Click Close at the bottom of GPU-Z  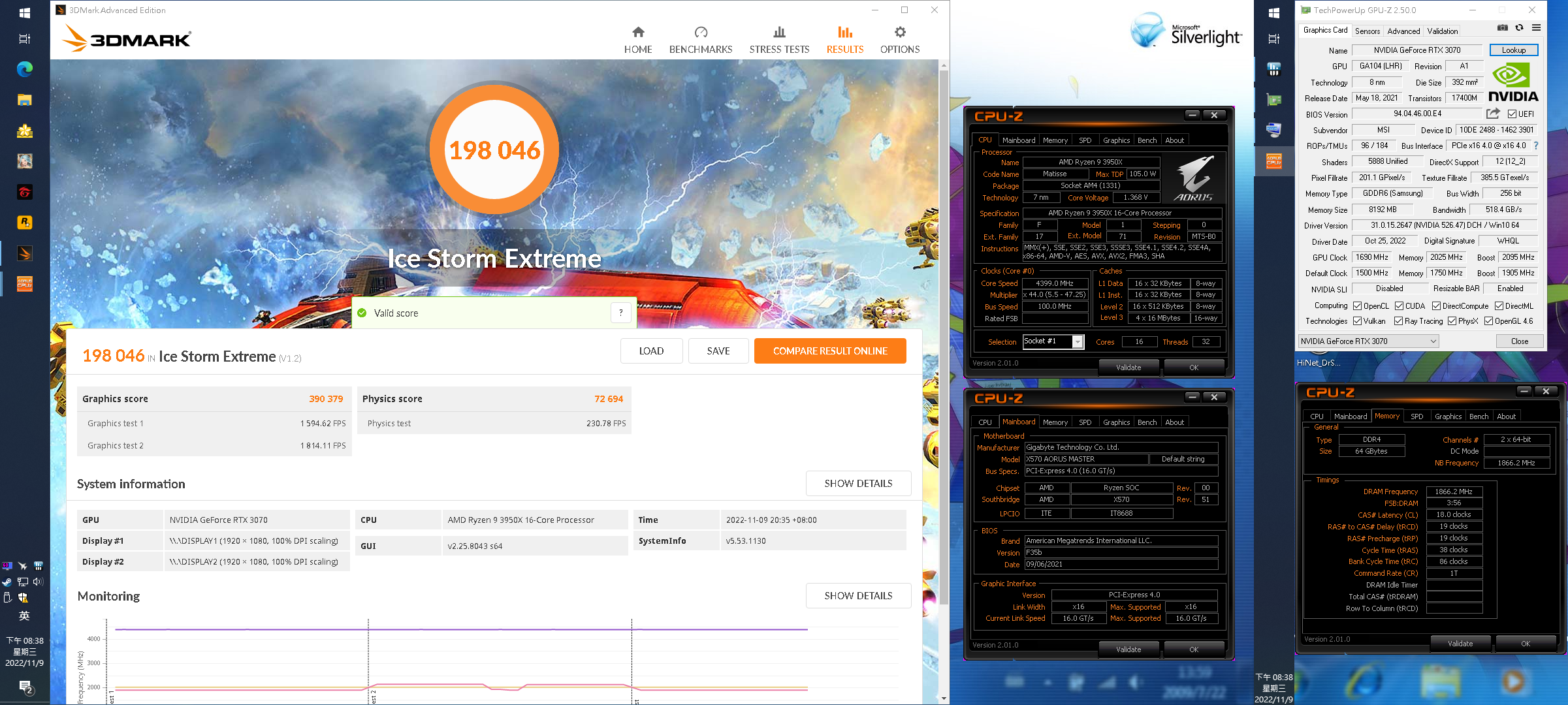(x=1520, y=341)
